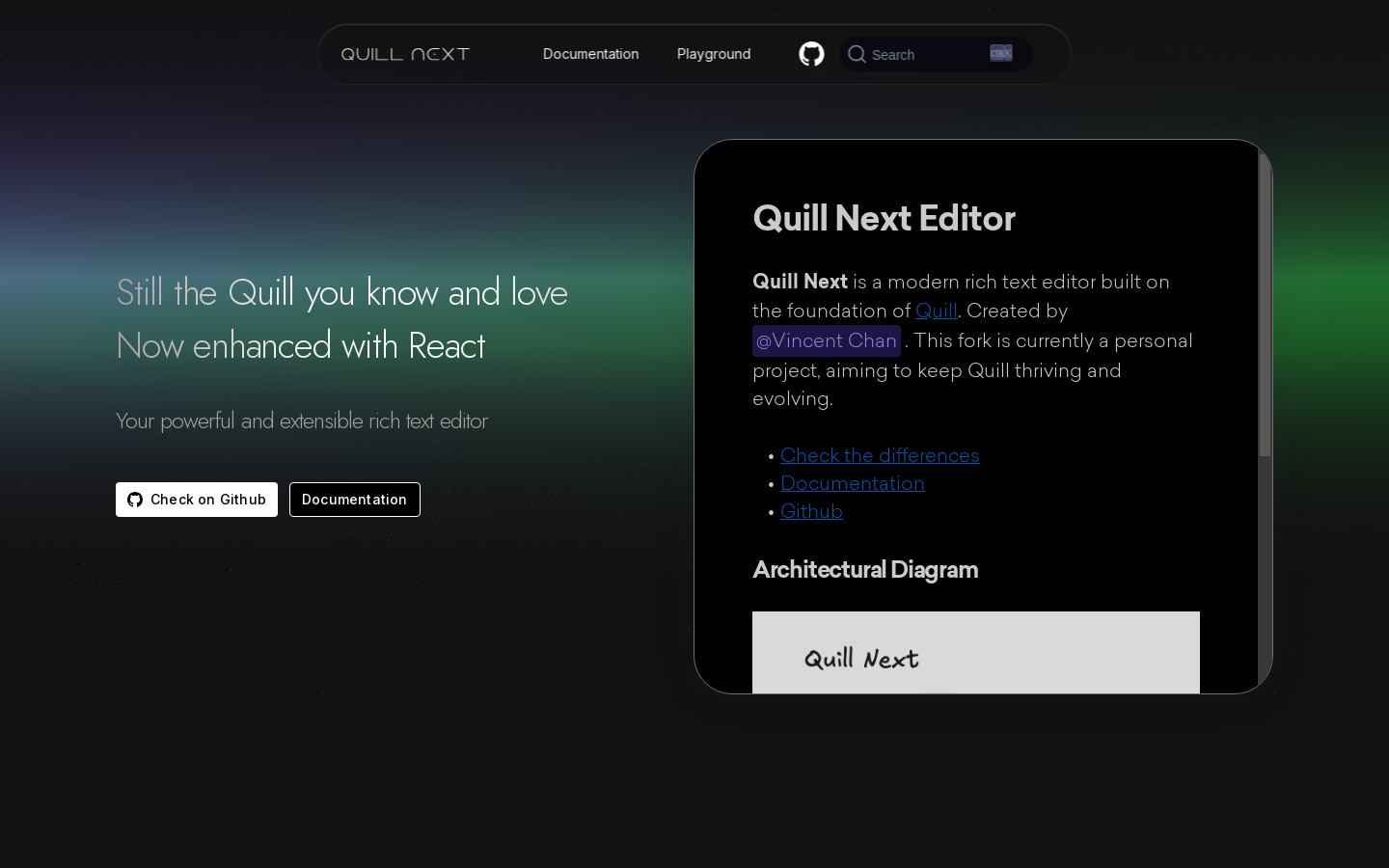Focus the Search input field
1389x868 pixels.
point(936,54)
